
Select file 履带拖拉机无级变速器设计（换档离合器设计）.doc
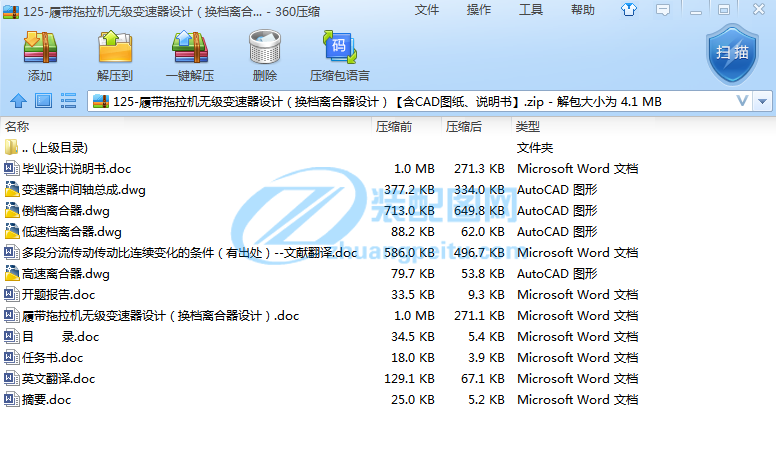tap(160, 316)
